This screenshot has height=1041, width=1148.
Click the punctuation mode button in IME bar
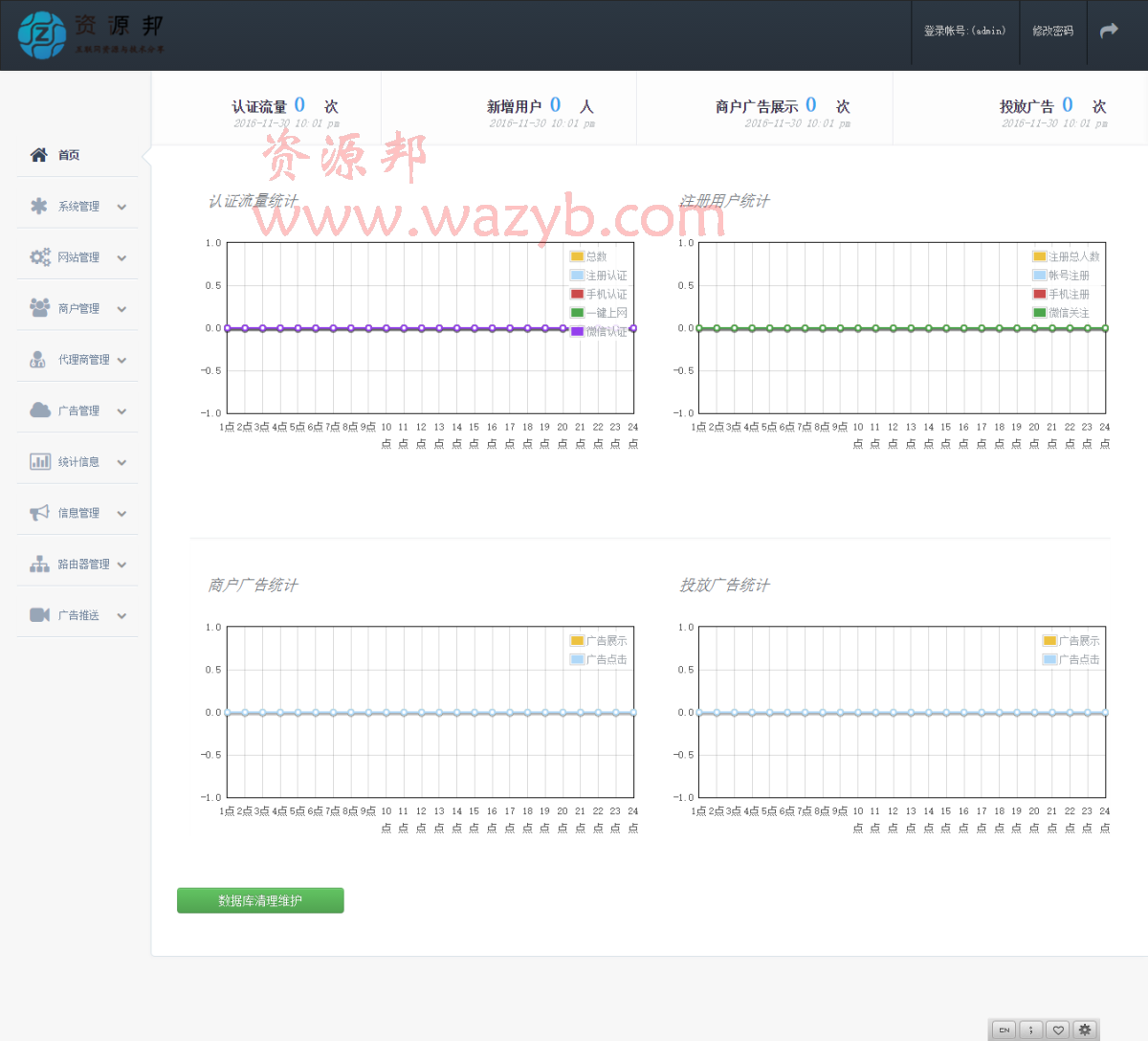(x=1031, y=1030)
